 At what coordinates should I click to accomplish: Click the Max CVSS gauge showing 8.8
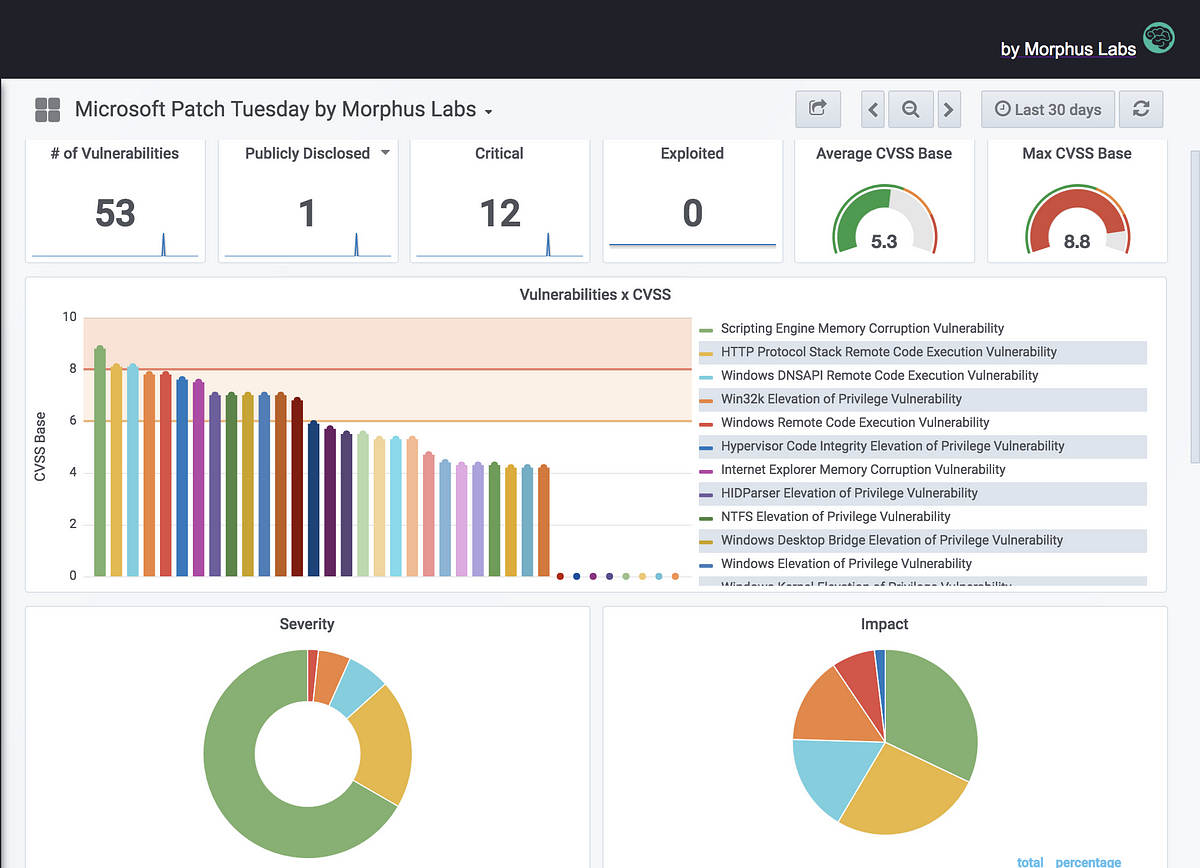tap(1077, 220)
